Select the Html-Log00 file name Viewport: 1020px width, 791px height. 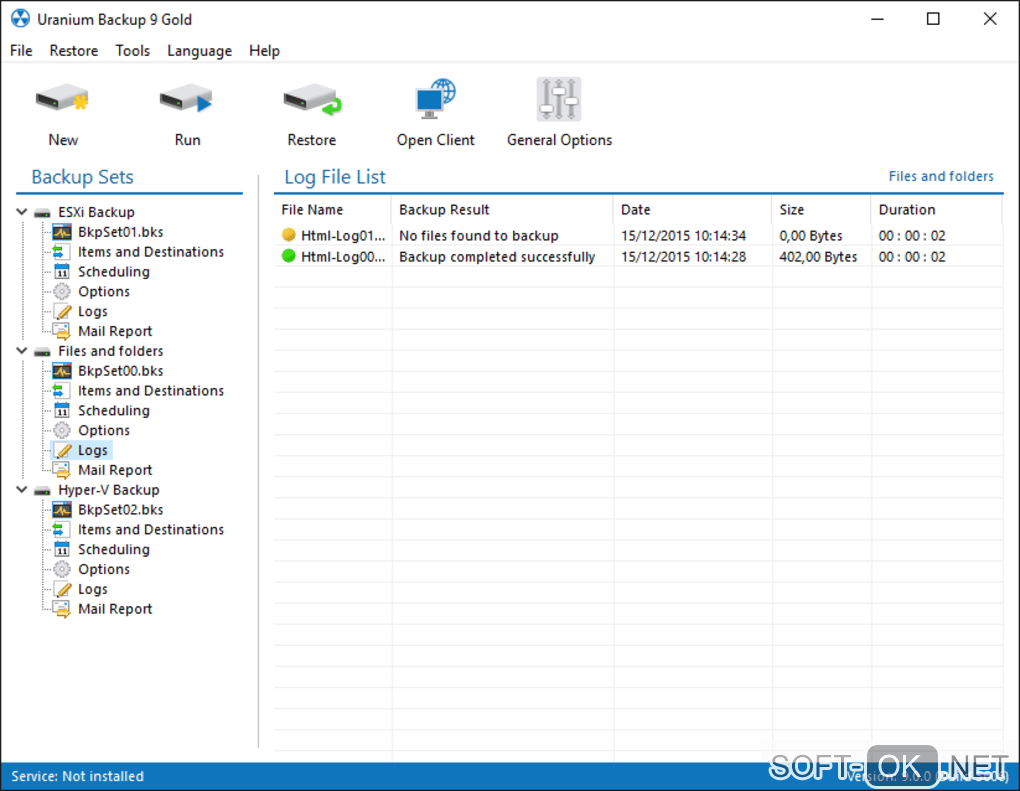tap(343, 257)
